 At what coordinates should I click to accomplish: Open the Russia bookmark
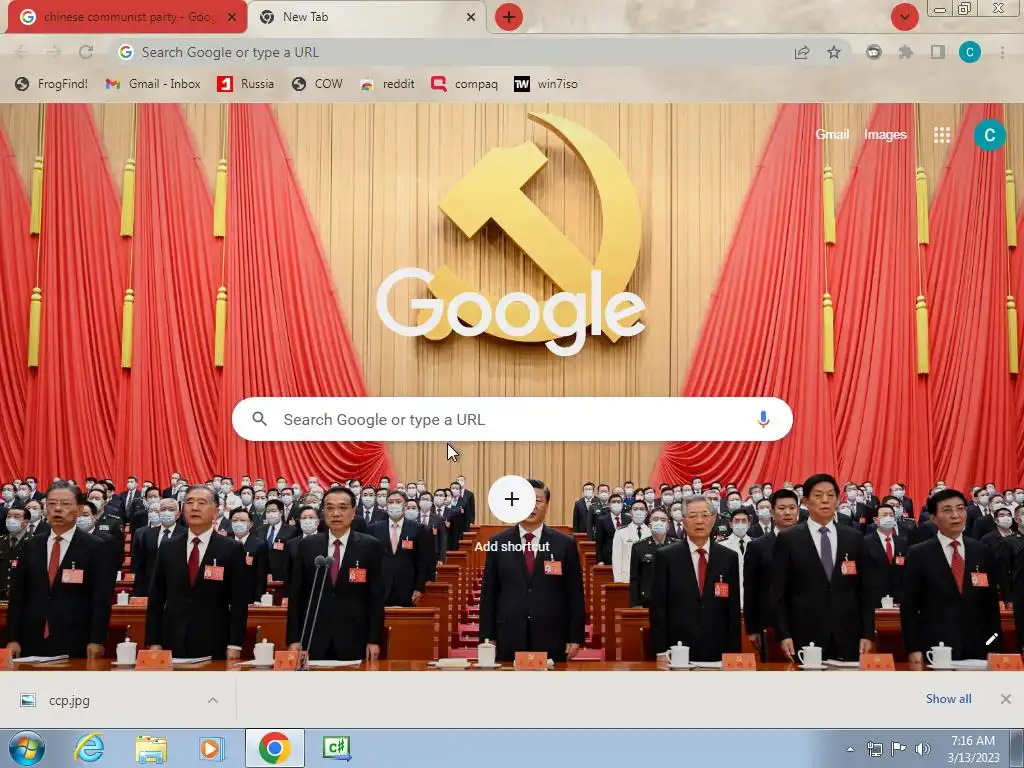pos(246,84)
